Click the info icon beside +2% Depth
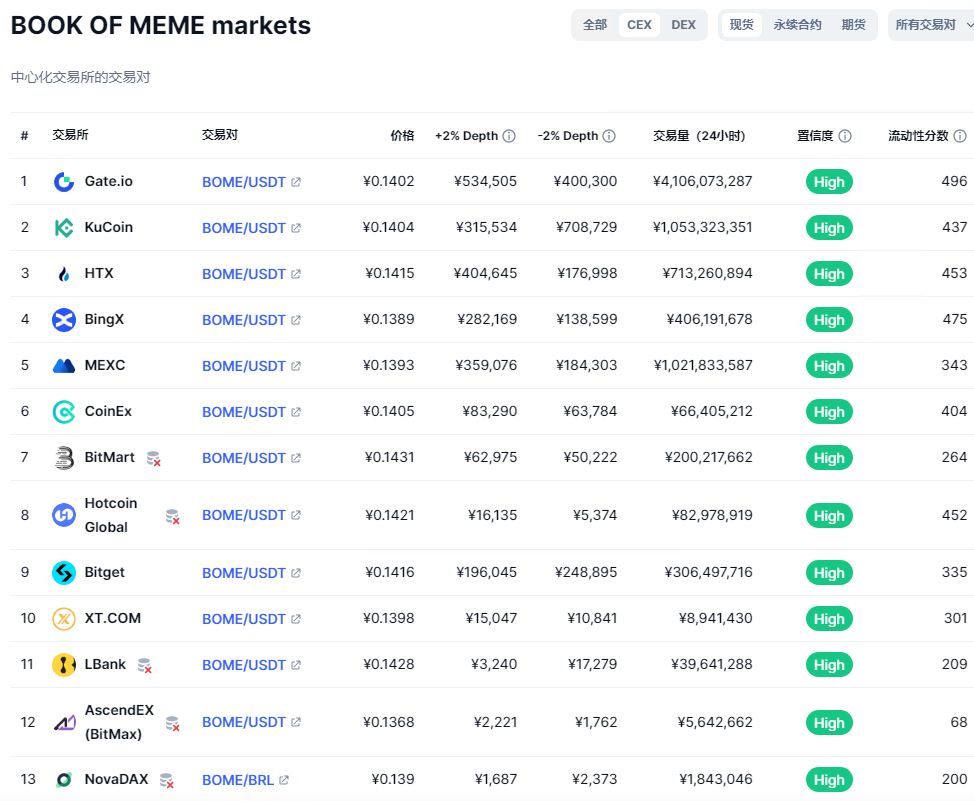Screen dimensions: 974x801 (x=509, y=136)
